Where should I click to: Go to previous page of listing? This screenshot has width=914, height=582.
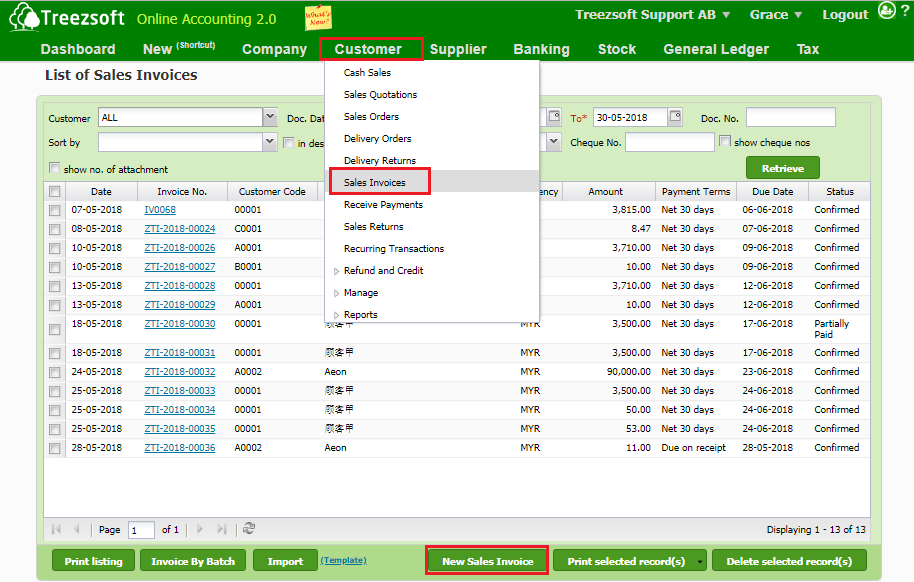pos(76,529)
